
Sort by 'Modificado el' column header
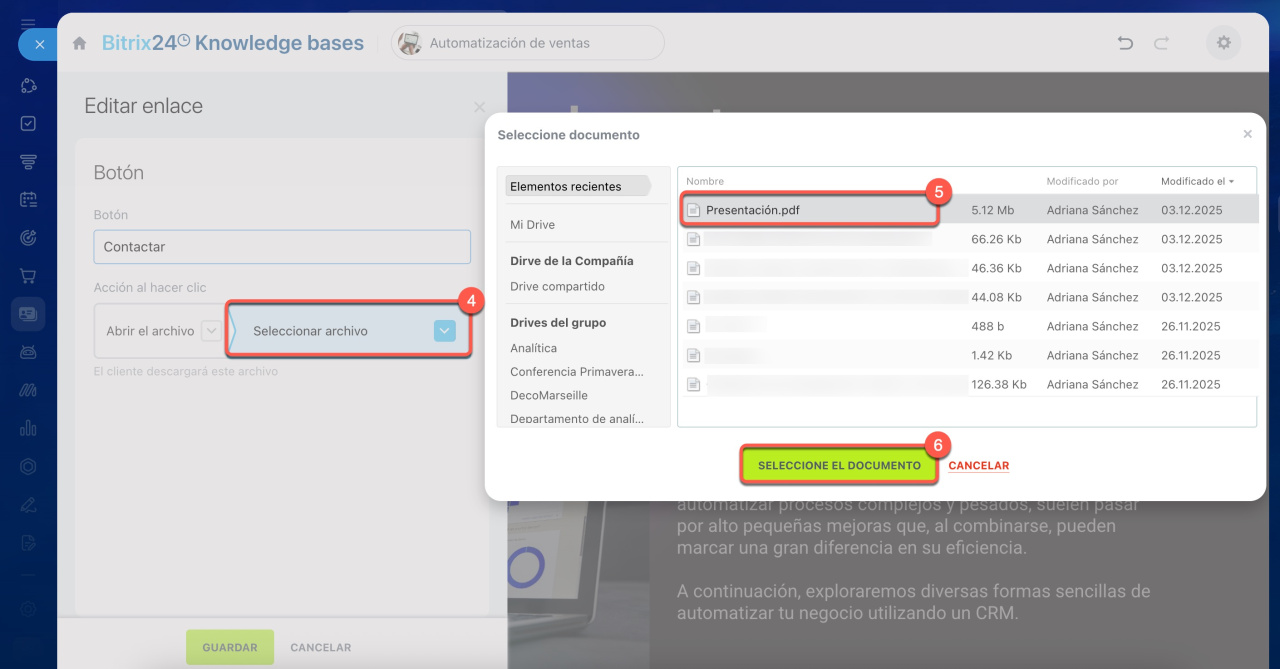[x=1196, y=181]
